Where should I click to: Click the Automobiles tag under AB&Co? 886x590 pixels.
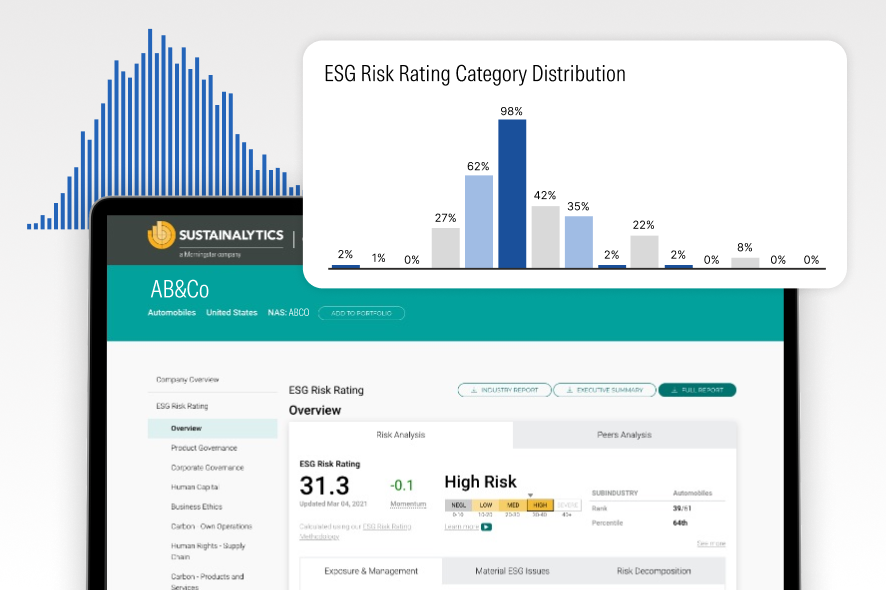pos(172,313)
